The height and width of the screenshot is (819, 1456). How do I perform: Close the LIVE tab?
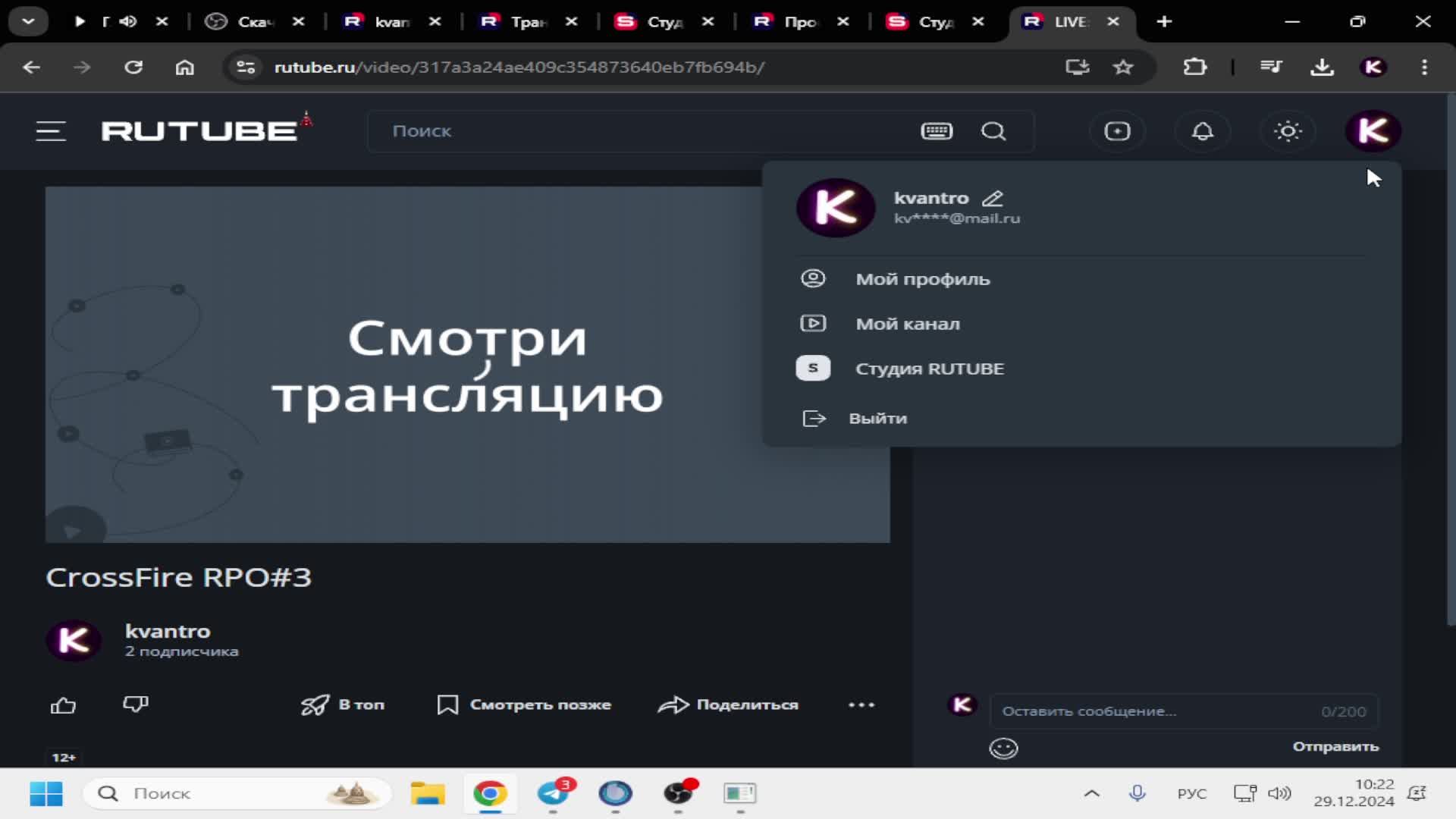coord(1113,22)
